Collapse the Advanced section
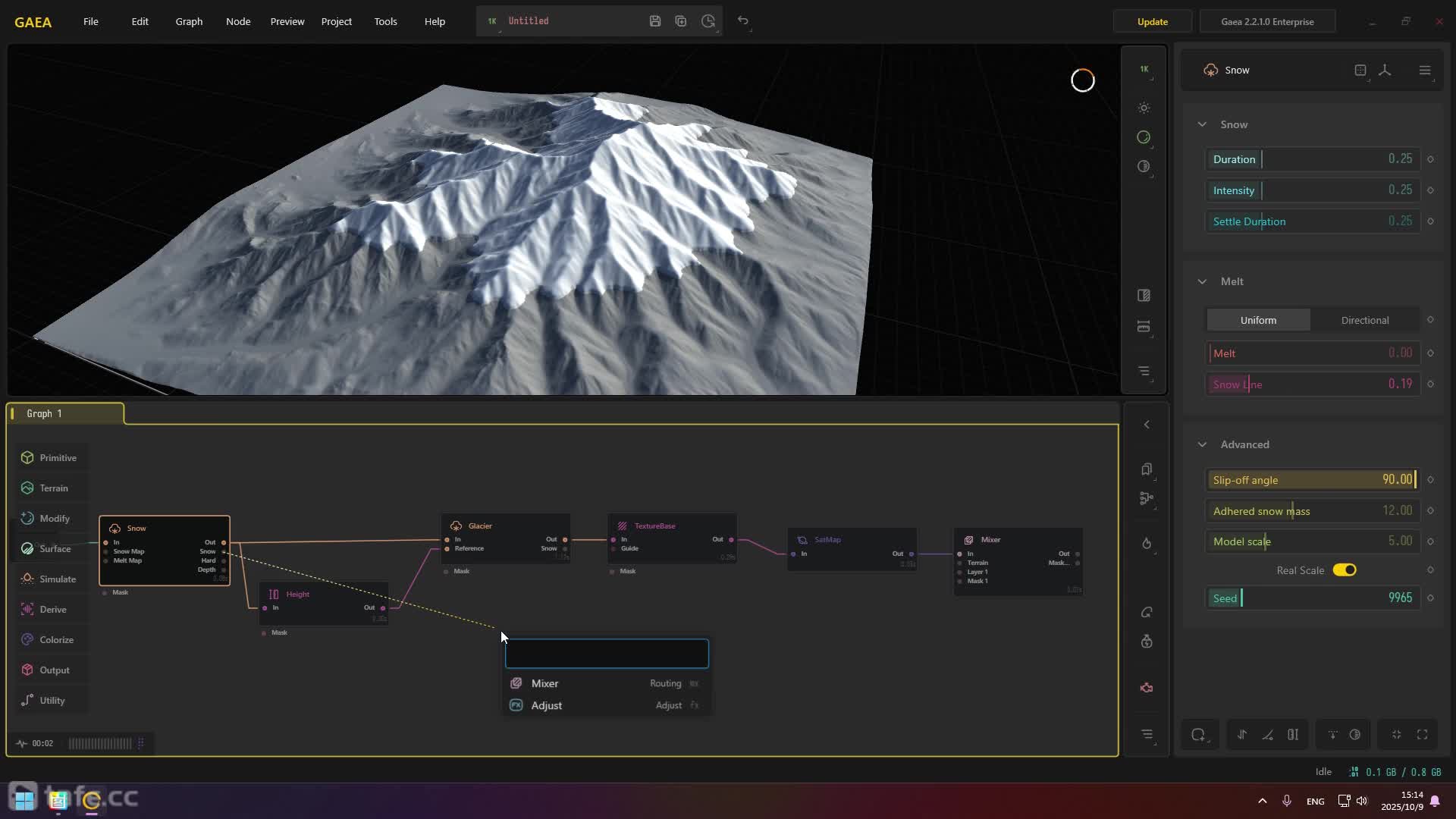Screen dimensions: 1456x819 [1202, 444]
